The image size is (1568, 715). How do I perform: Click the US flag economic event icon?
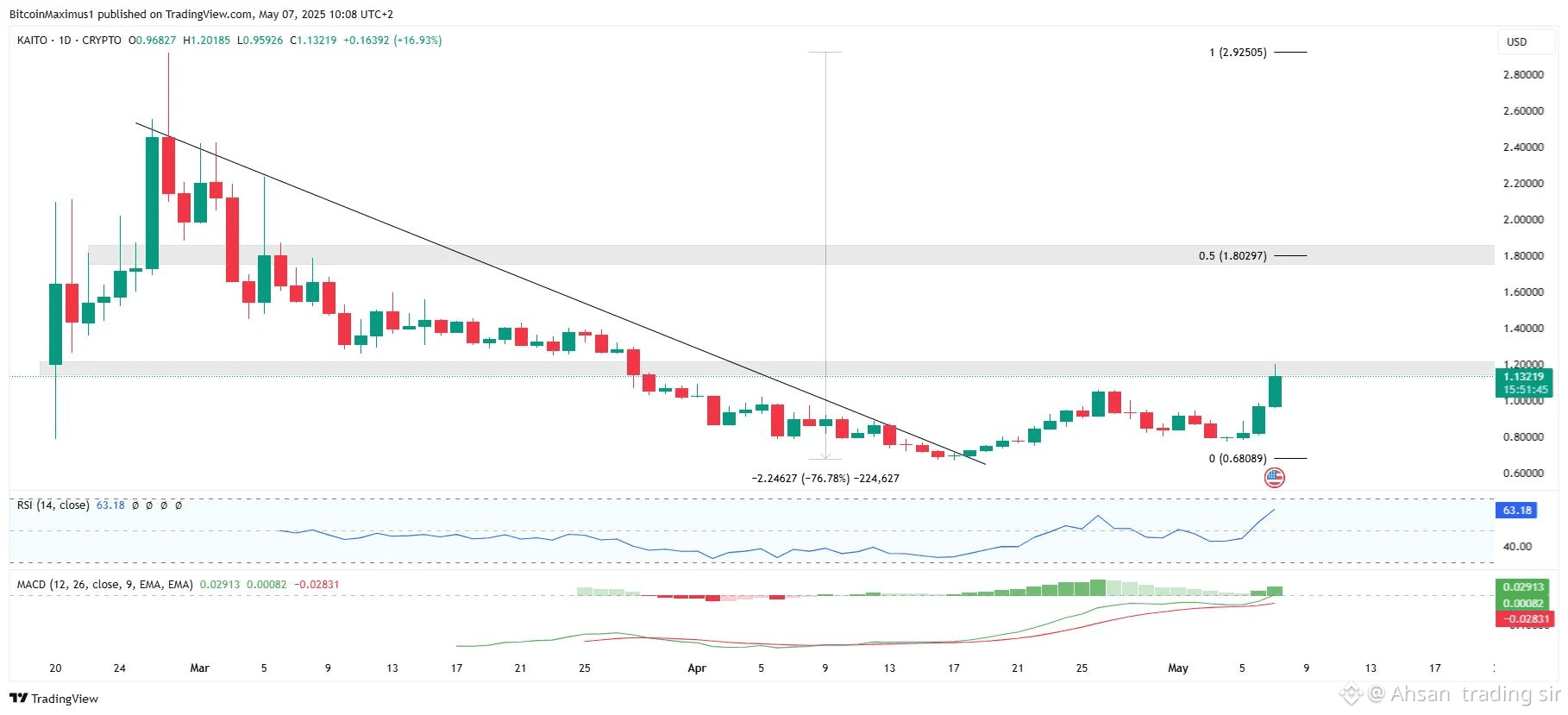tap(1274, 477)
